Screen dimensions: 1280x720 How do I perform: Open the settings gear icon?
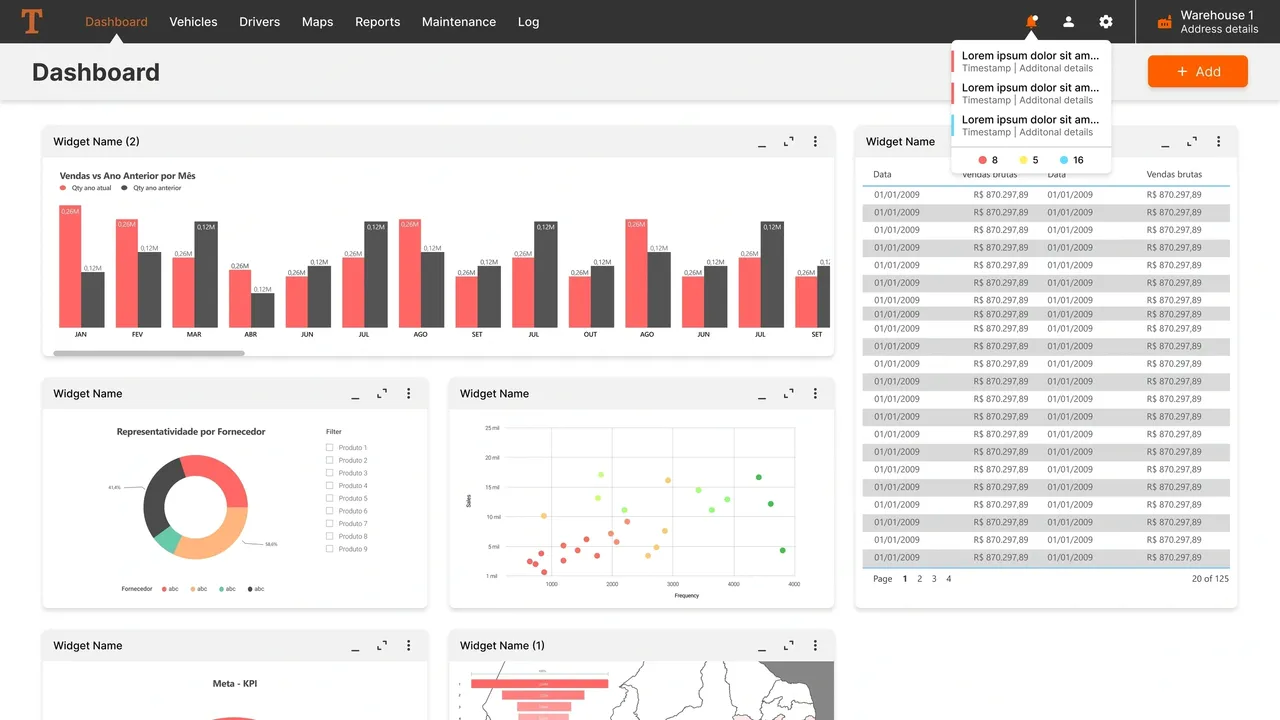click(1105, 22)
